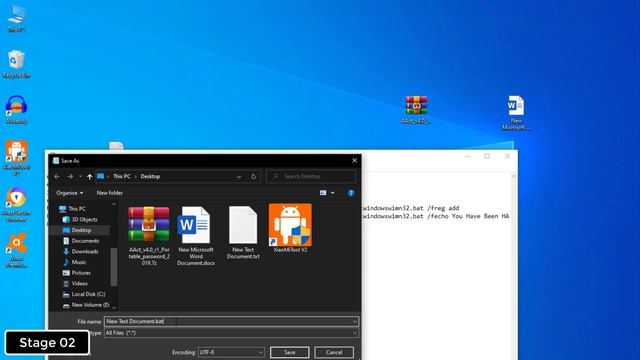This screenshot has height=360, width=640.
Task: Select New Microsoft Word Document.docx file
Action: tap(196, 236)
